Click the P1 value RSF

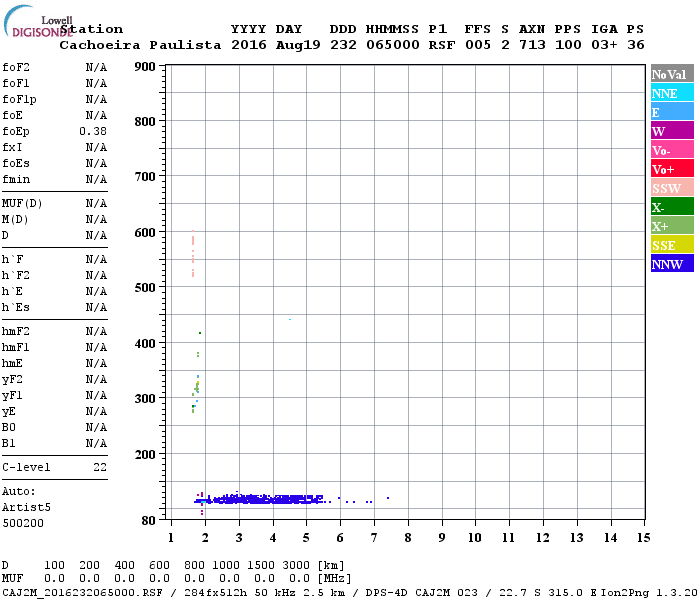442,45
